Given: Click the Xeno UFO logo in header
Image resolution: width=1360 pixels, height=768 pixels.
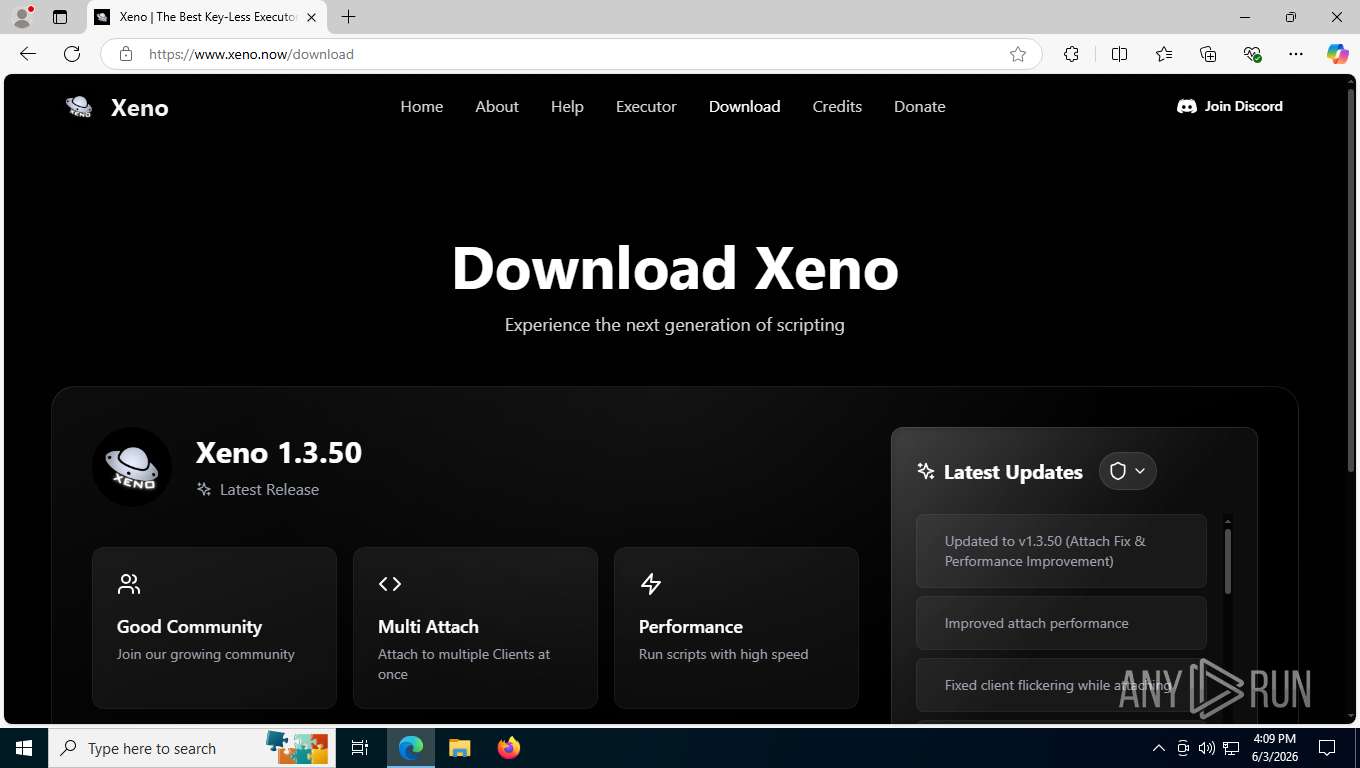Looking at the screenshot, I should 79,107.
